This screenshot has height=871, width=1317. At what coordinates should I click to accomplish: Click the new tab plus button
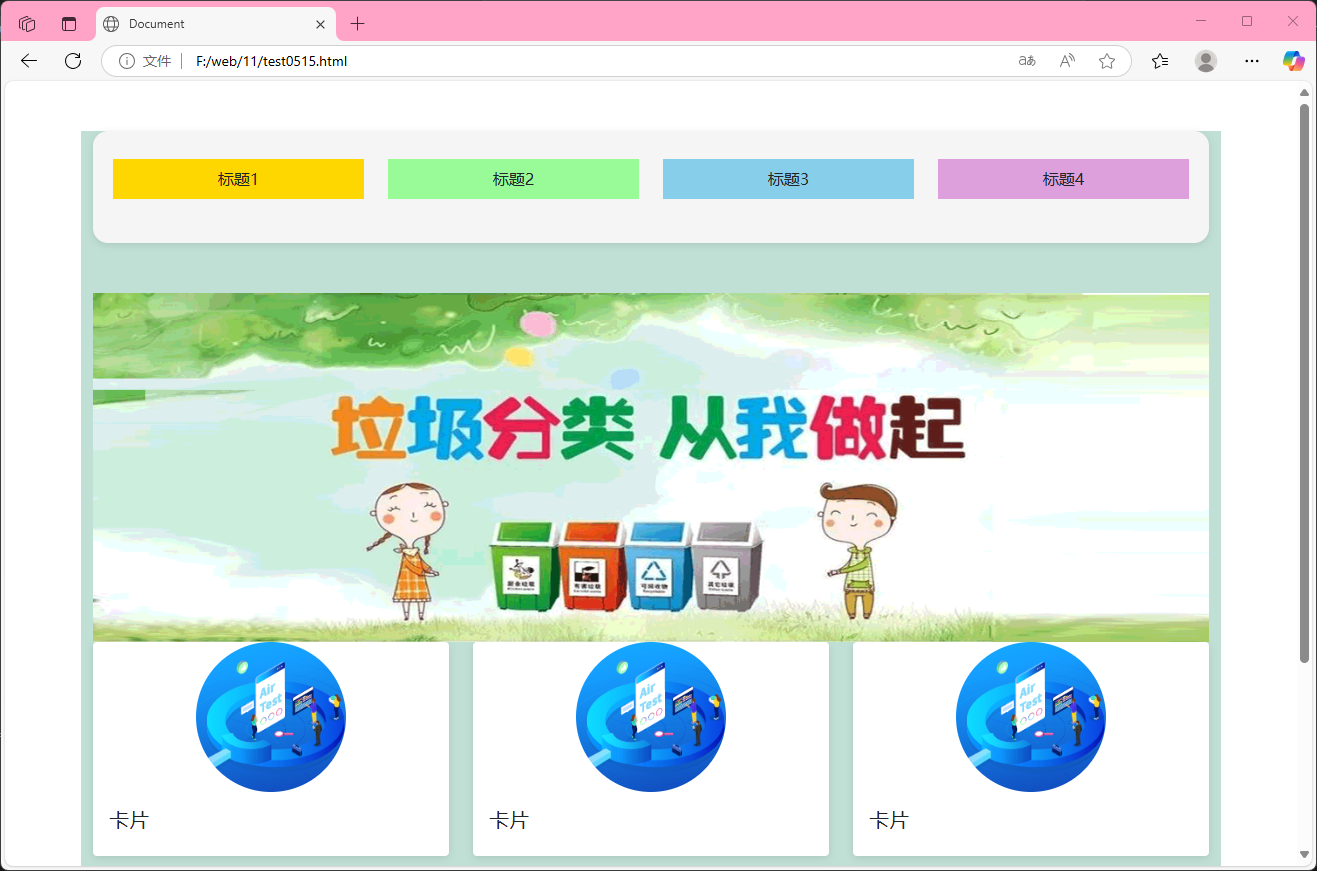pyautogui.click(x=357, y=22)
